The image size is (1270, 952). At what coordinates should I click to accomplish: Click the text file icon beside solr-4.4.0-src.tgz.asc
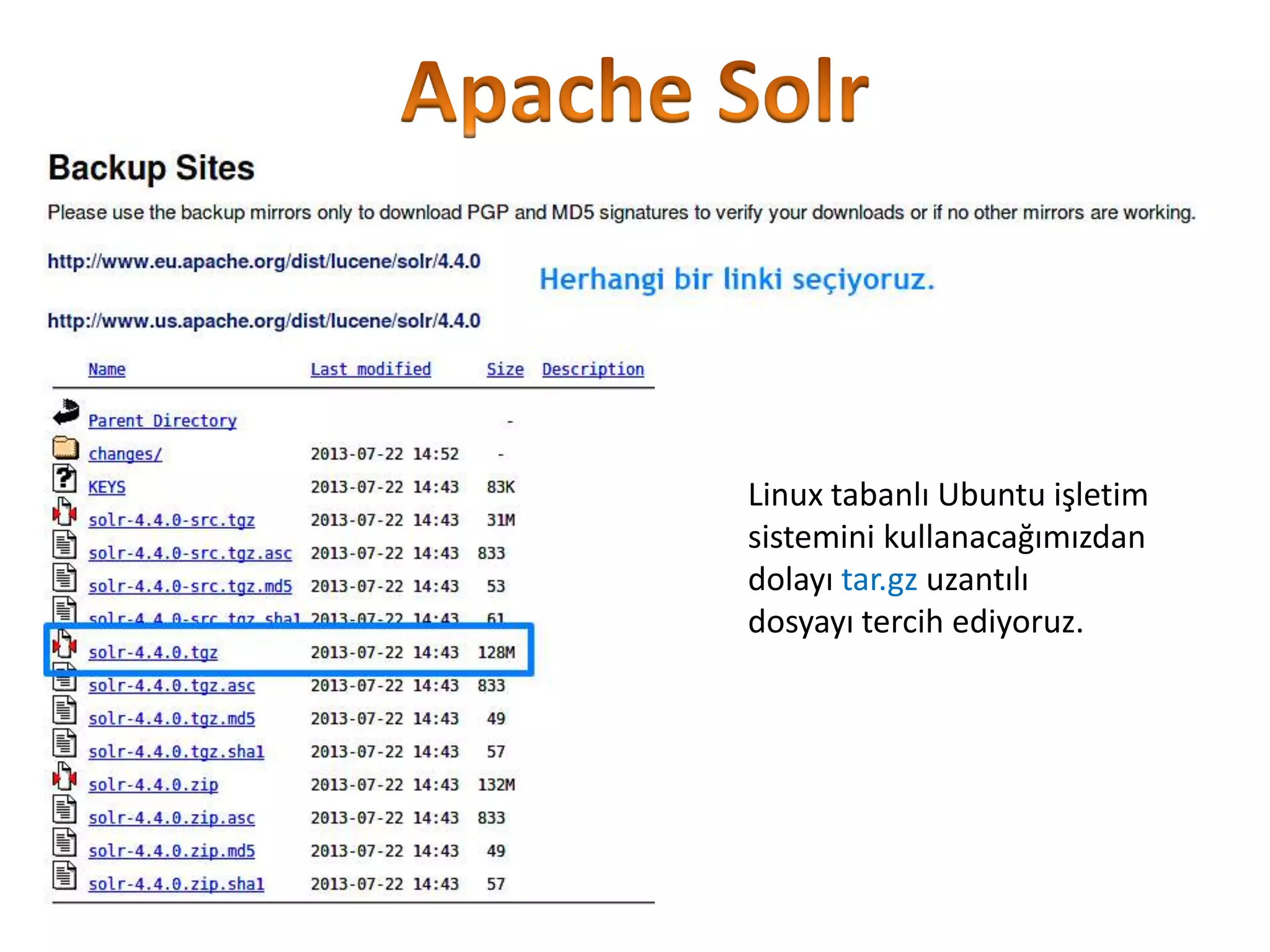click(x=64, y=545)
